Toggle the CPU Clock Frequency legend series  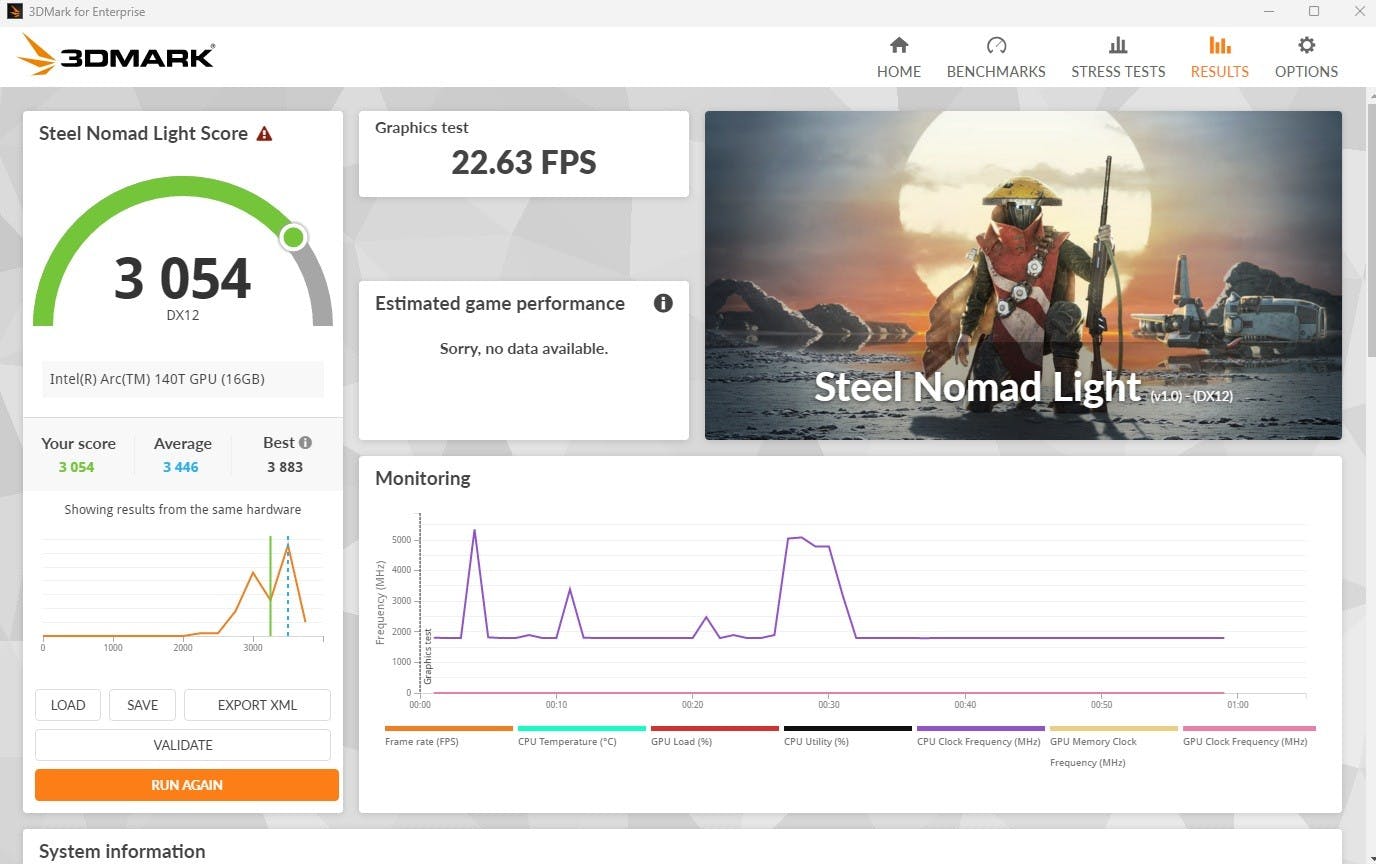[980, 736]
